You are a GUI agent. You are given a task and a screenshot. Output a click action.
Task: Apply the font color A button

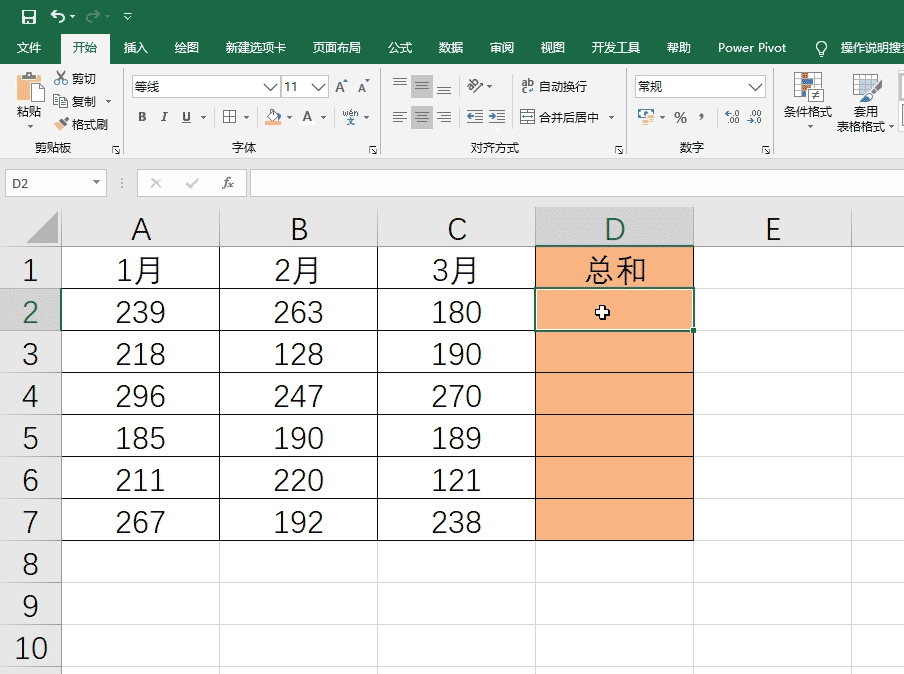[x=307, y=117]
